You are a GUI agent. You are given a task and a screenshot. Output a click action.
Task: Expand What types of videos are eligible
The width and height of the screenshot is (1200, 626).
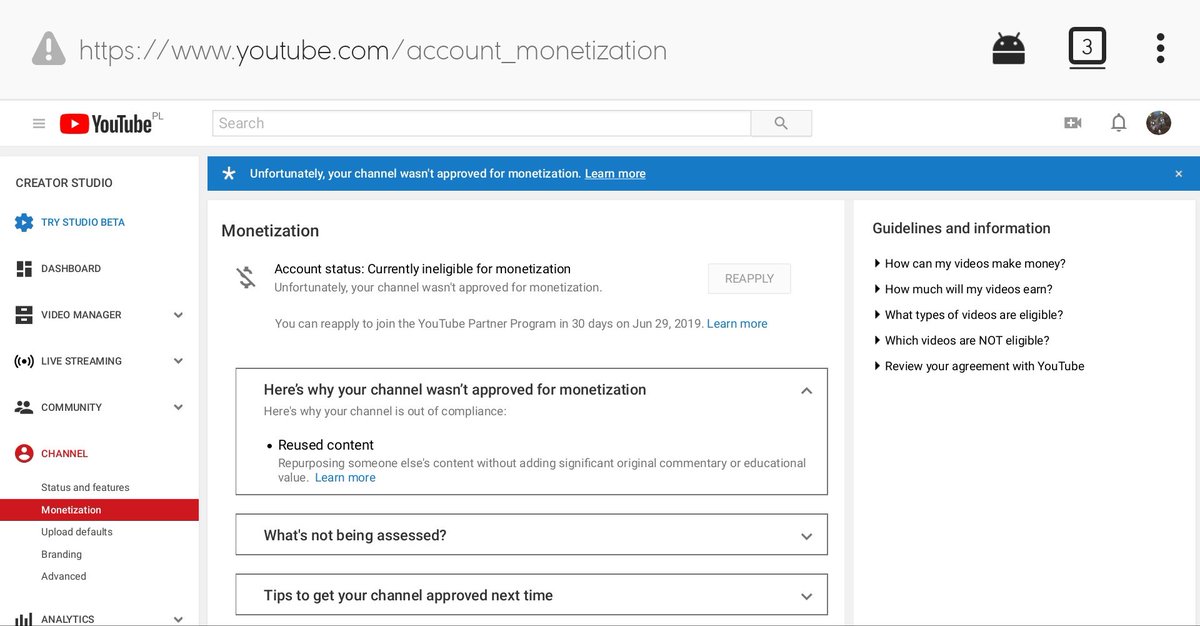pos(968,315)
